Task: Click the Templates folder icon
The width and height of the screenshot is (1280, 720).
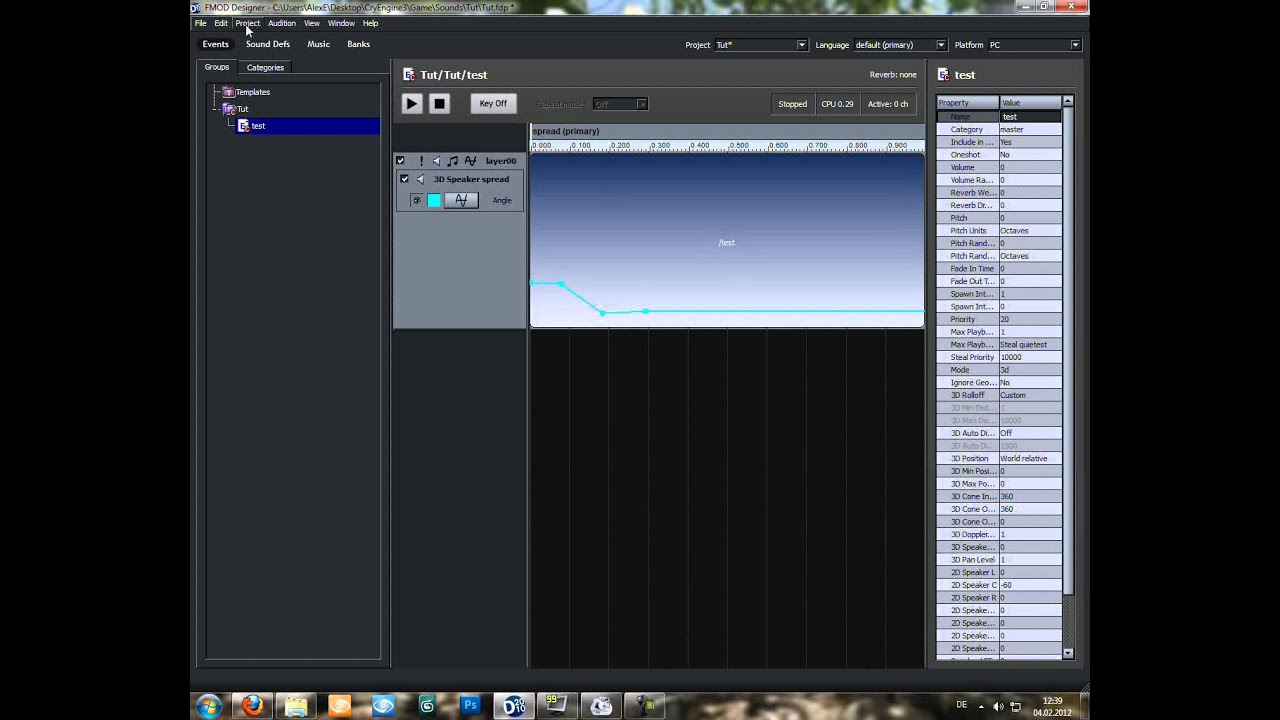Action: coord(228,92)
